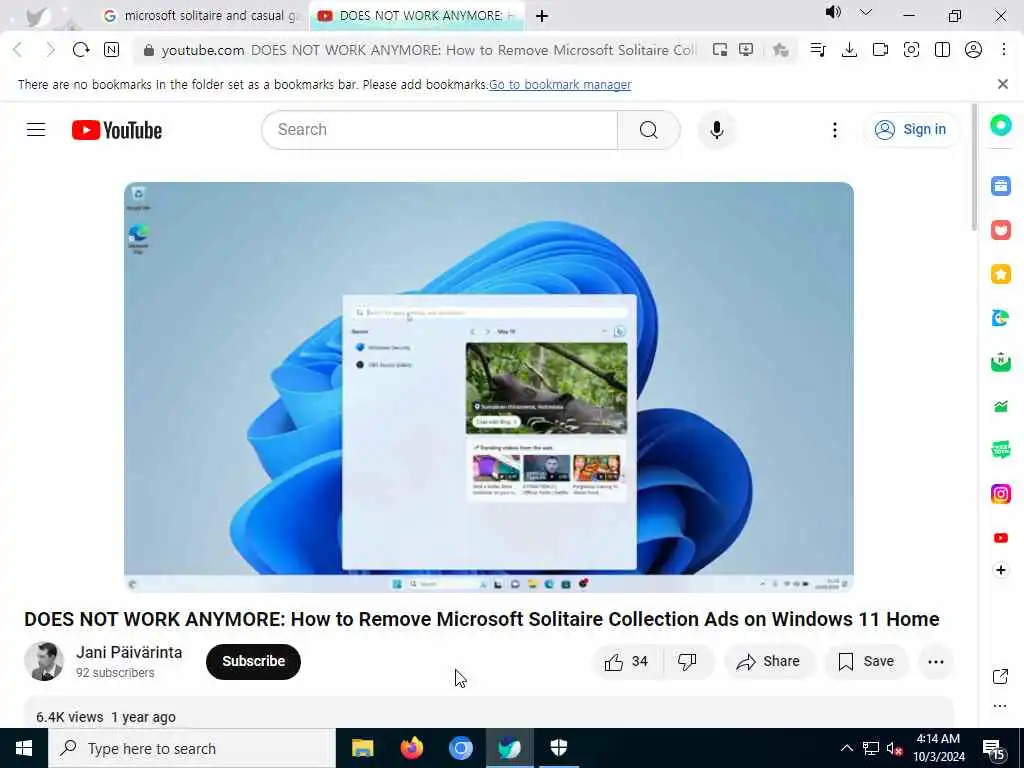The image size is (1024, 768).
Task: Open the Naver home N button
Action: (112, 50)
